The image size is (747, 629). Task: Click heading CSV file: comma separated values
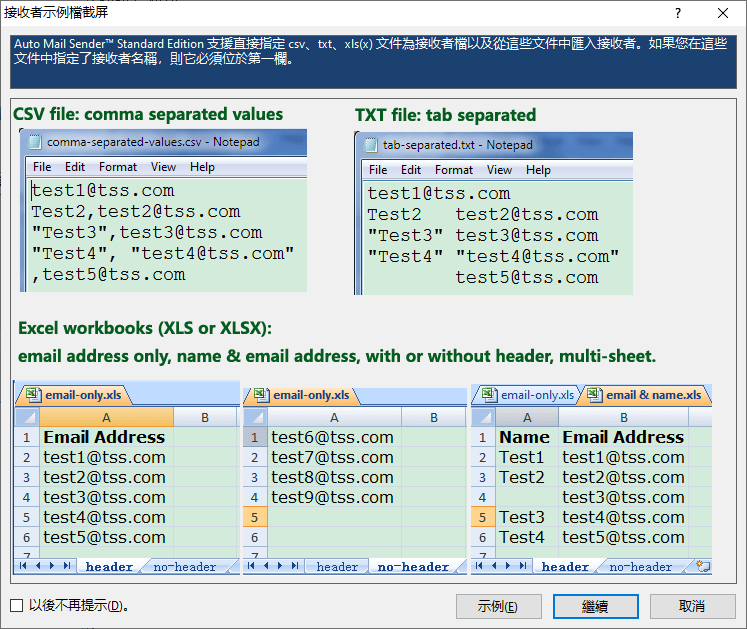(148, 114)
